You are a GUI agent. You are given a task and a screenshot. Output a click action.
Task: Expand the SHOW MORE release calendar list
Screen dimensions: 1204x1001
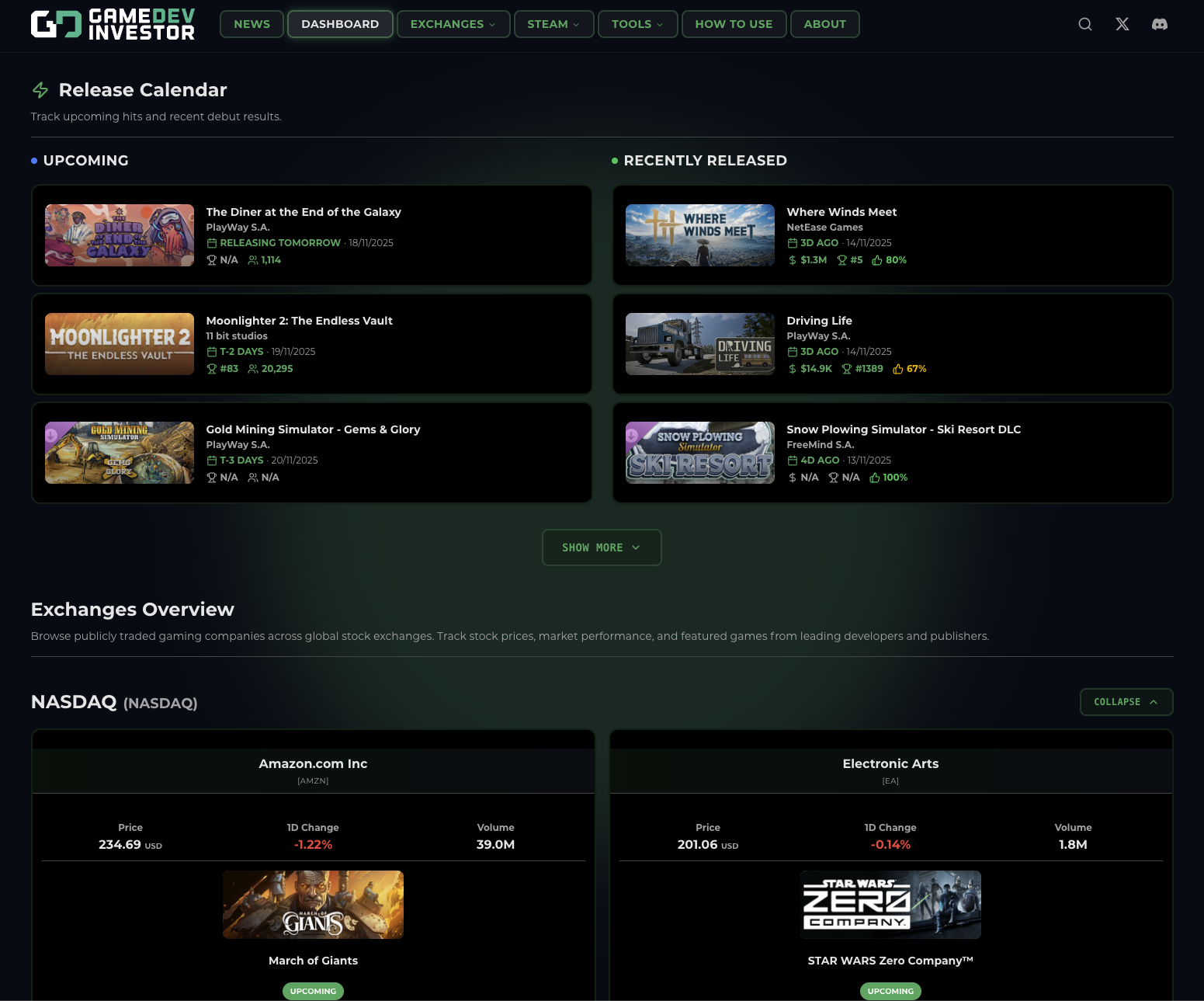click(x=602, y=547)
